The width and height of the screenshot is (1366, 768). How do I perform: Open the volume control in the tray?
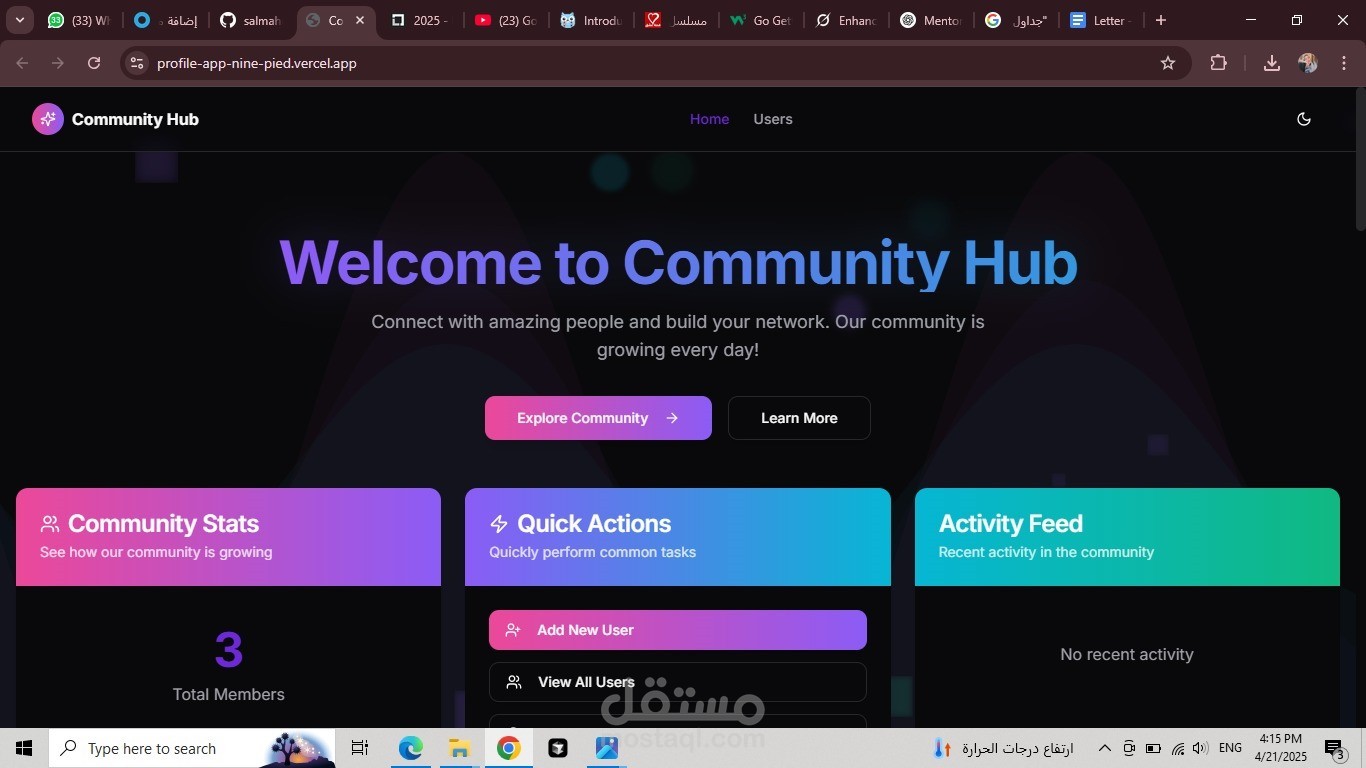click(1199, 748)
